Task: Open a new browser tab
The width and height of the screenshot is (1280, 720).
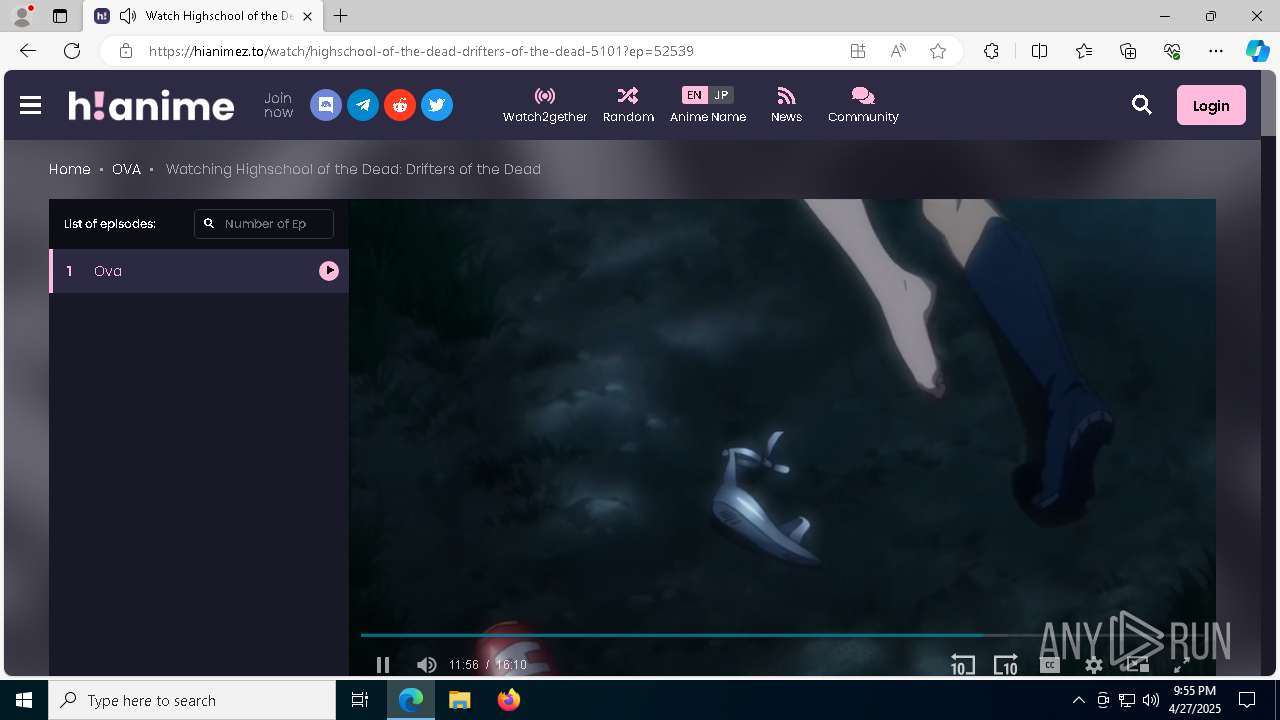Action: [341, 16]
